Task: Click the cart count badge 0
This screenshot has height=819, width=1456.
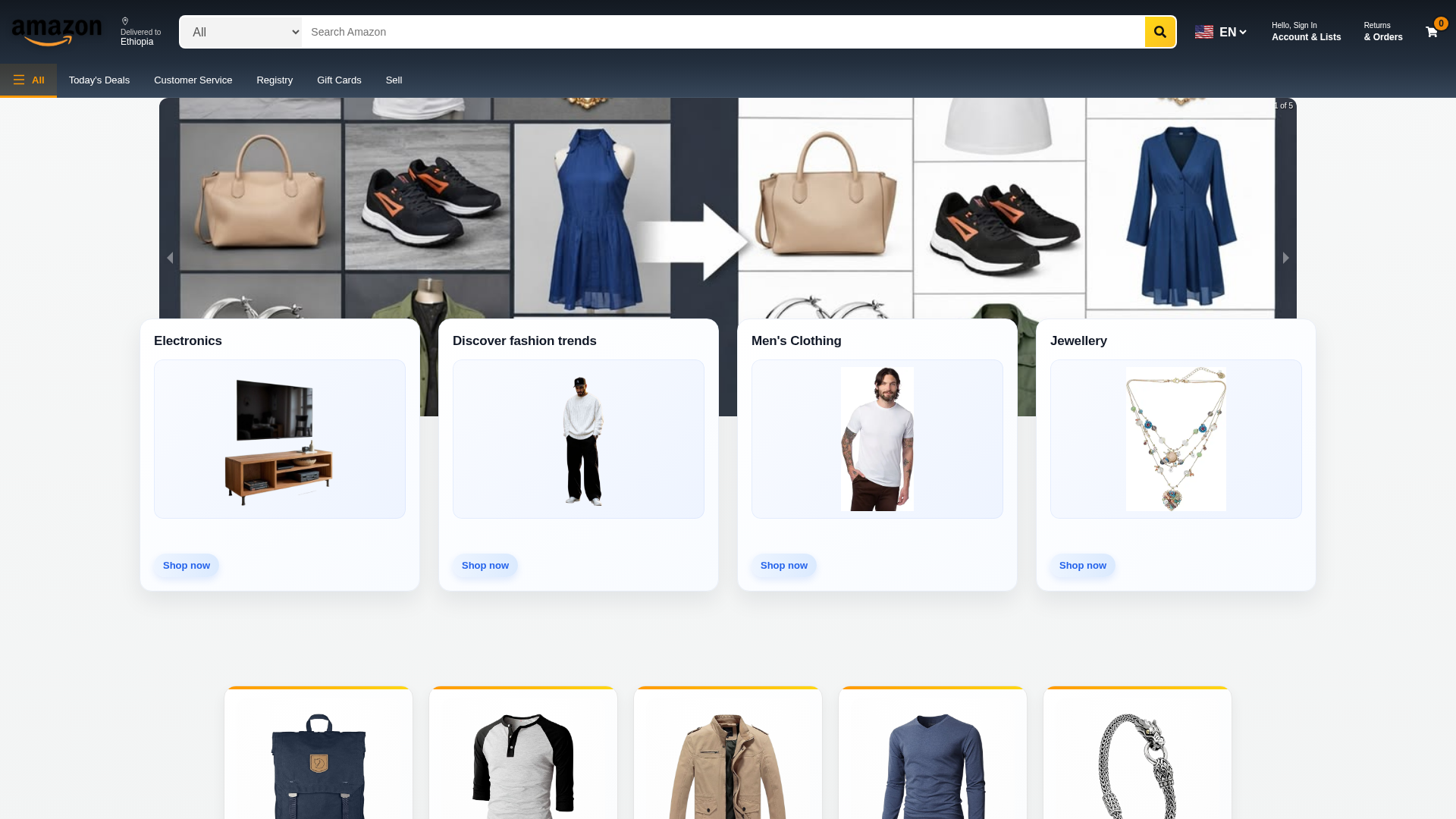Action: point(1441,24)
